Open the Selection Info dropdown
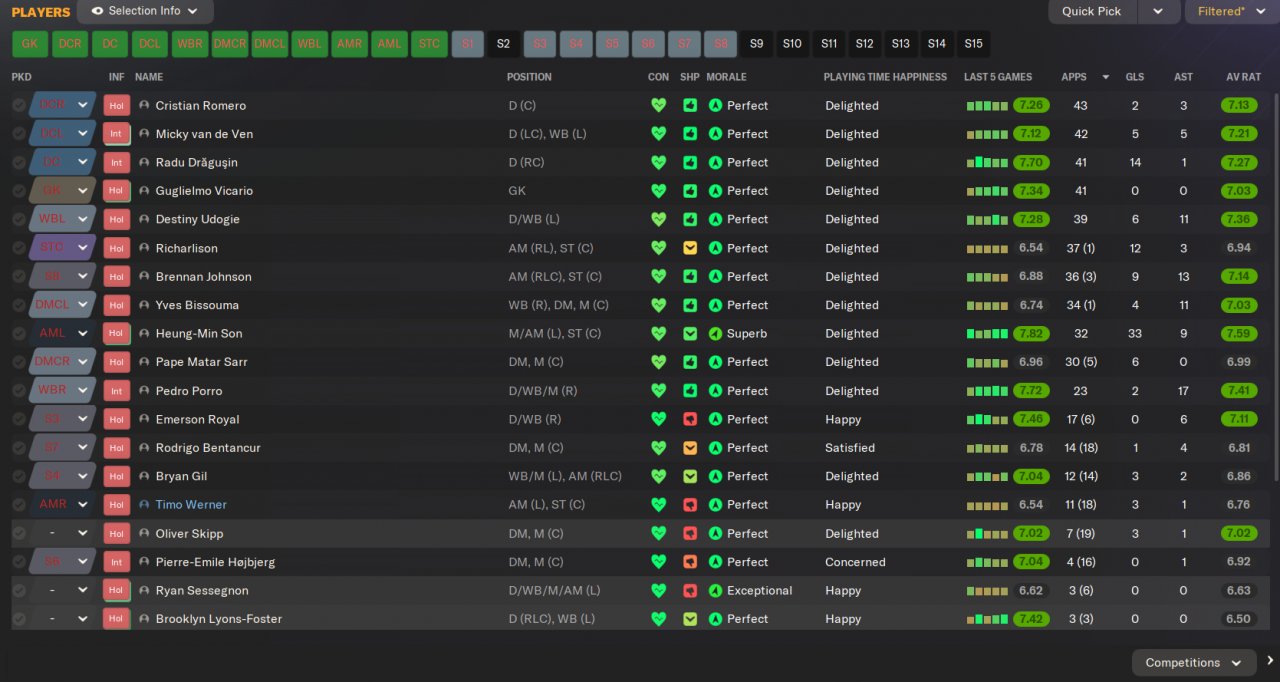The height and width of the screenshot is (682, 1280). coord(145,11)
